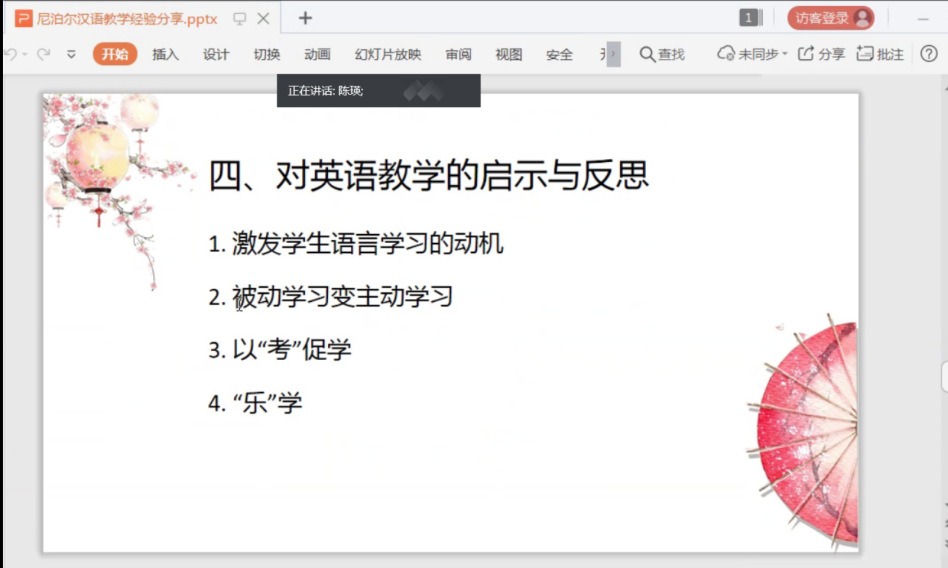Click the window count badge showing 1
The height and width of the screenshot is (568, 948).
[750, 18]
